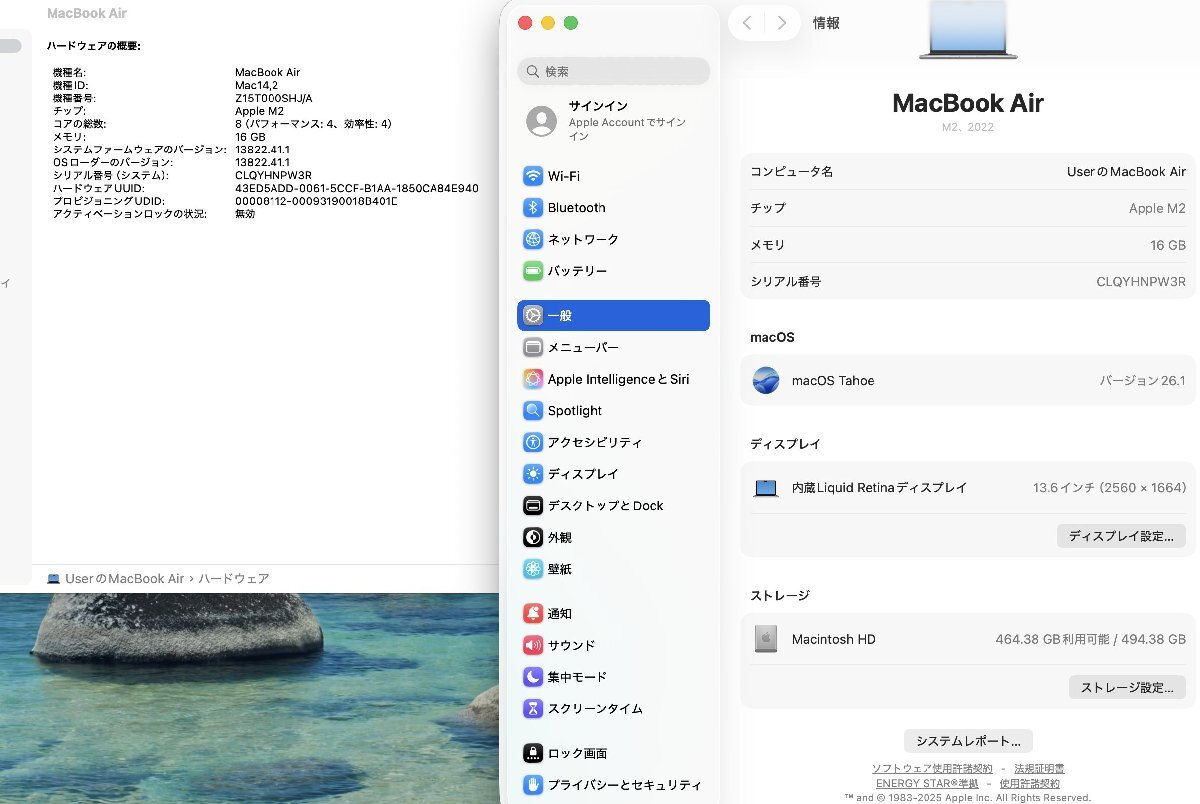The height and width of the screenshot is (804, 1200).
Task: Go forward with the right chevron
Action: pos(782,23)
